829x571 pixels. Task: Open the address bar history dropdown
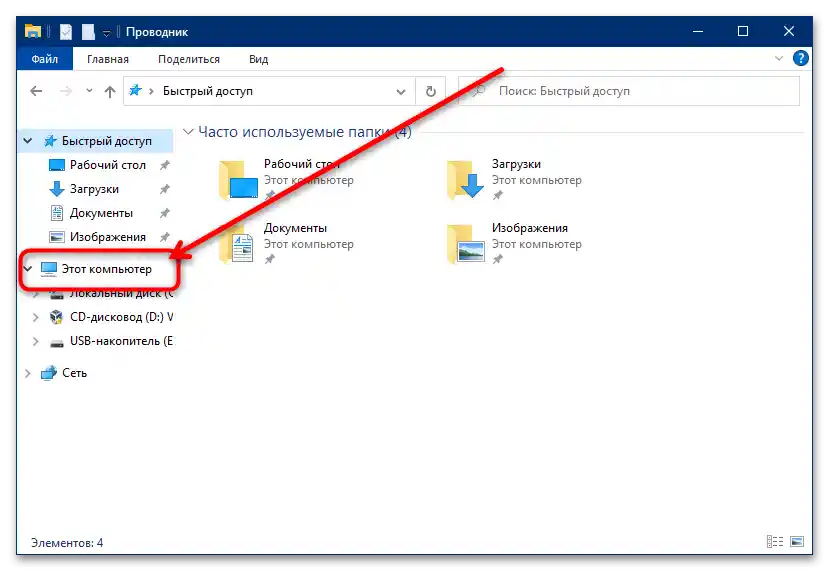(401, 91)
